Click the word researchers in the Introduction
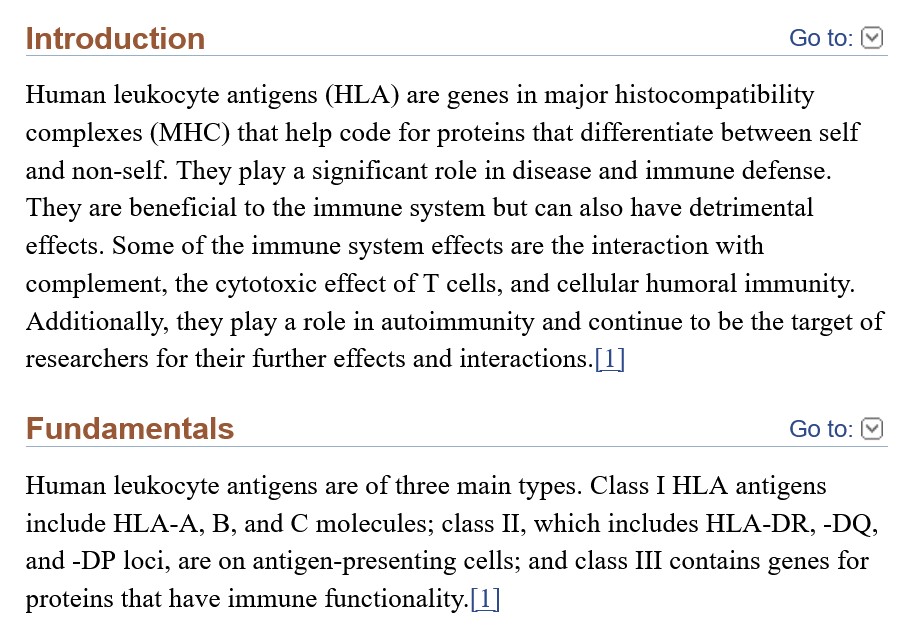 [87, 359]
